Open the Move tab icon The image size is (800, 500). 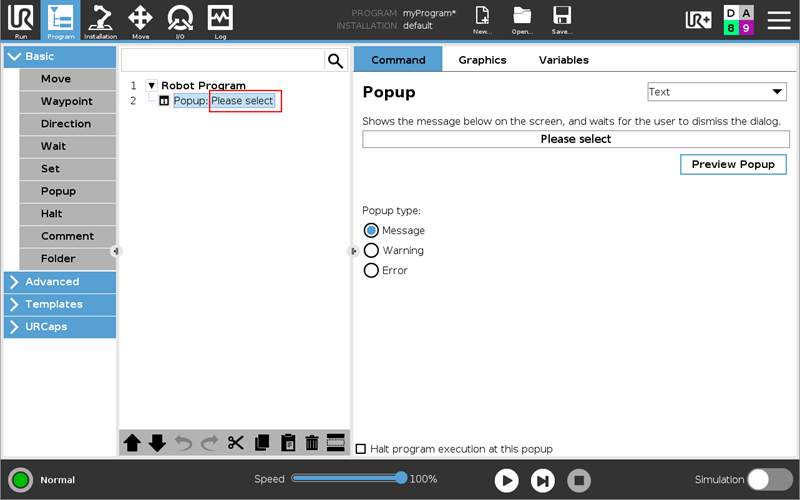pyautogui.click(x=140, y=20)
